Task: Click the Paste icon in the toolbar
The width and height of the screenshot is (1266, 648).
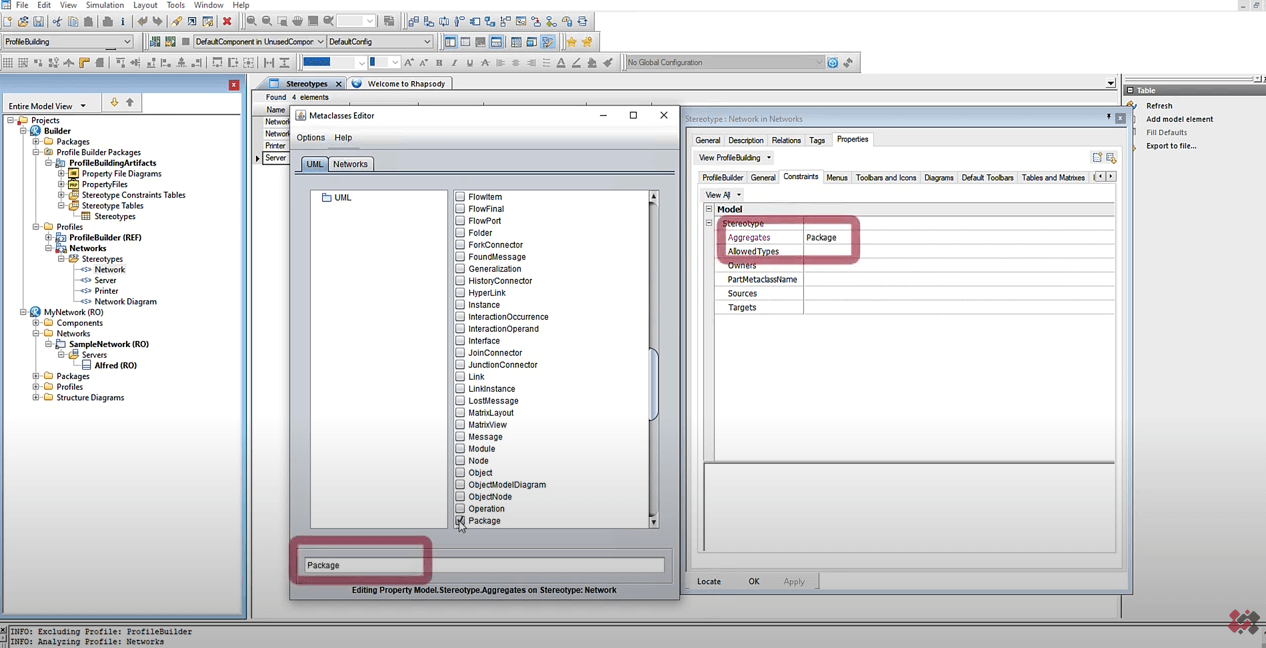Action: [x=89, y=21]
